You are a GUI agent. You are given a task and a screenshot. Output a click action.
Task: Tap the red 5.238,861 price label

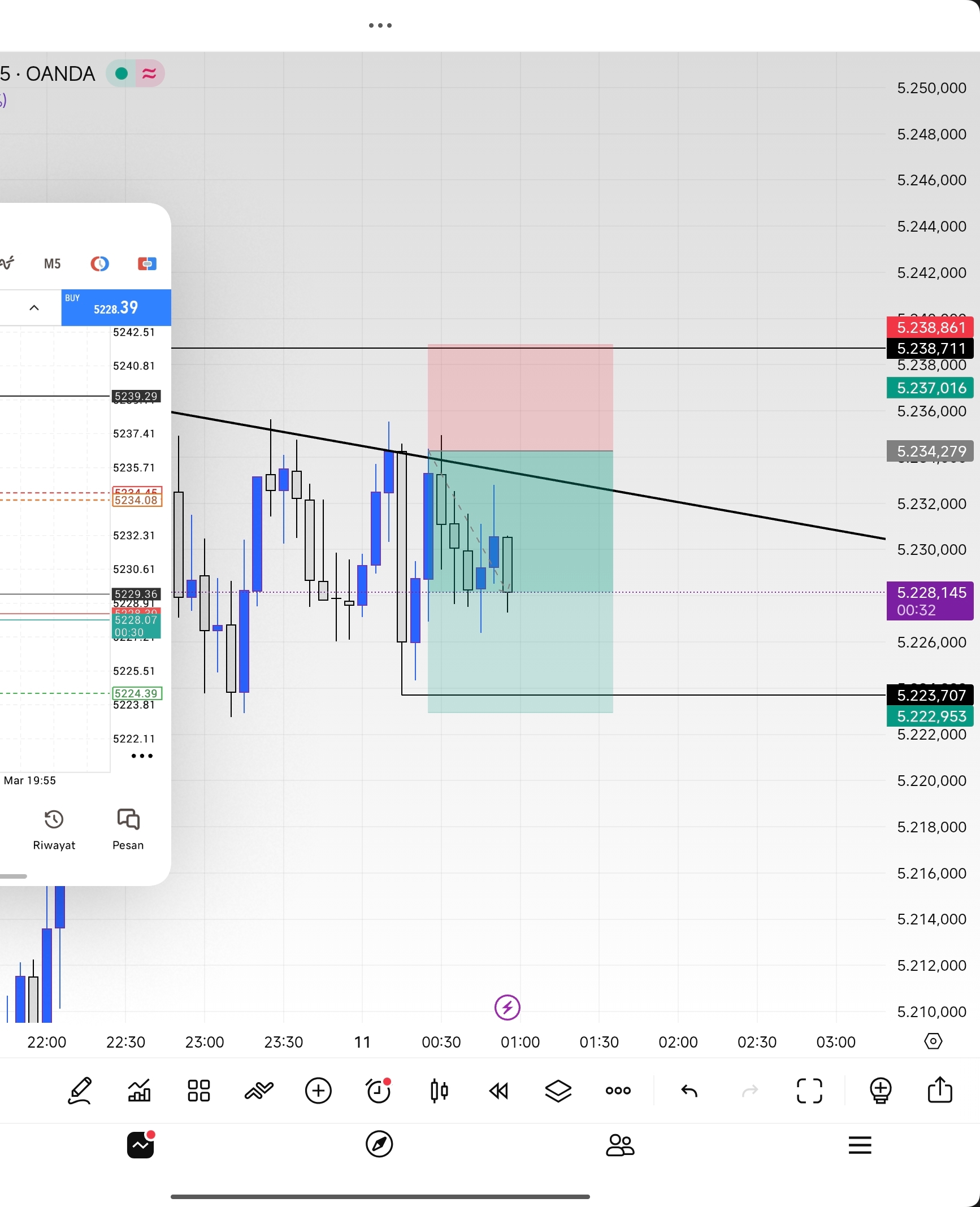pyautogui.click(x=930, y=327)
